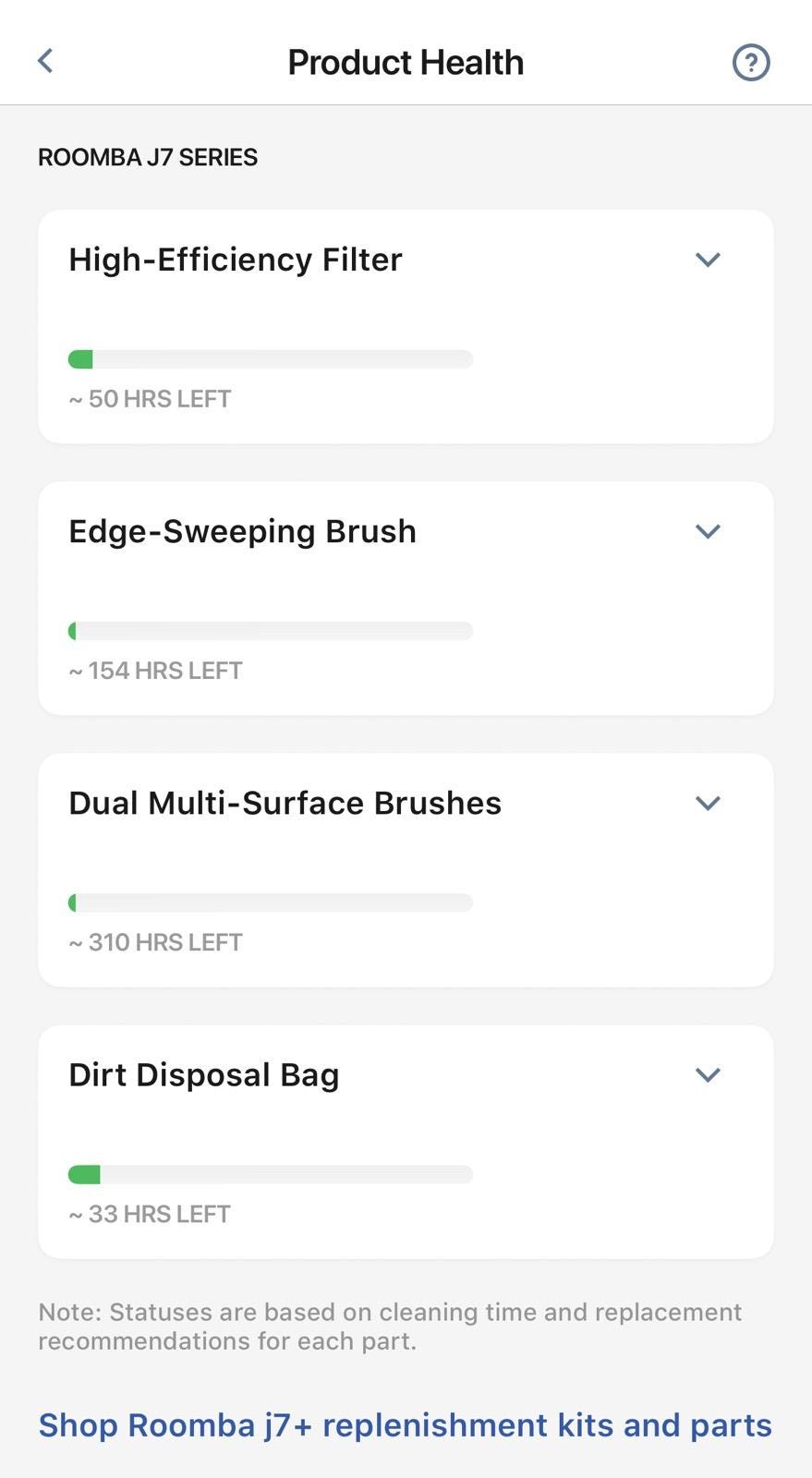Image resolution: width=812 pixels, height=1478 pixels.
Task: Select the Dirt Disposal Bag title
Action: (204, 1075)
